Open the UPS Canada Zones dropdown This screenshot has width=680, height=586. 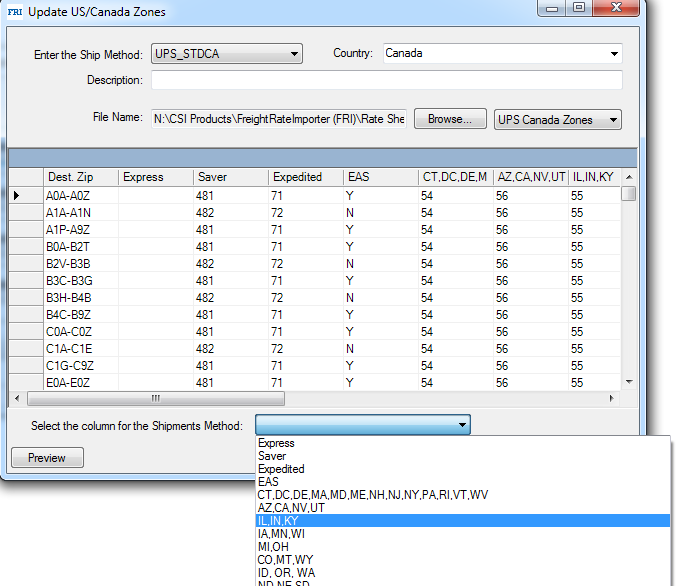coord(557,119)
